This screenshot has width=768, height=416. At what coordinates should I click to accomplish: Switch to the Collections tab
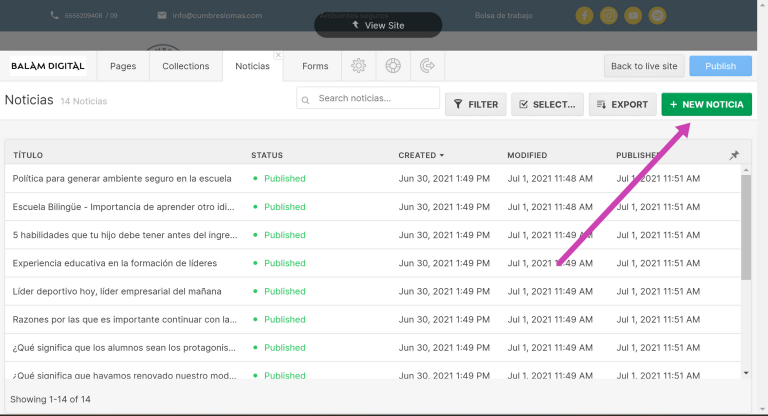[186, 66]
